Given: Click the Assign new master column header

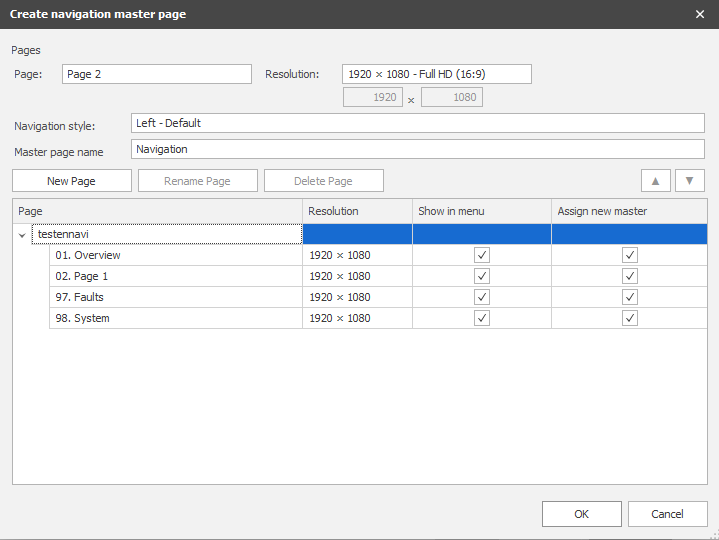Looking at the screenshot, I should [x=629, y=211].
